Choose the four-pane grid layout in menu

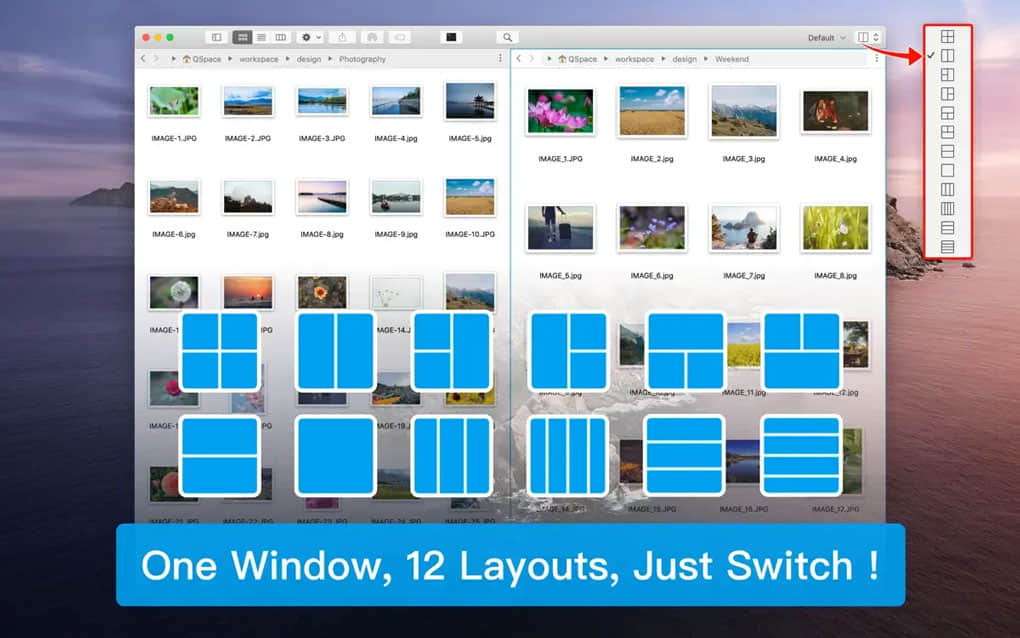(948, 37)
